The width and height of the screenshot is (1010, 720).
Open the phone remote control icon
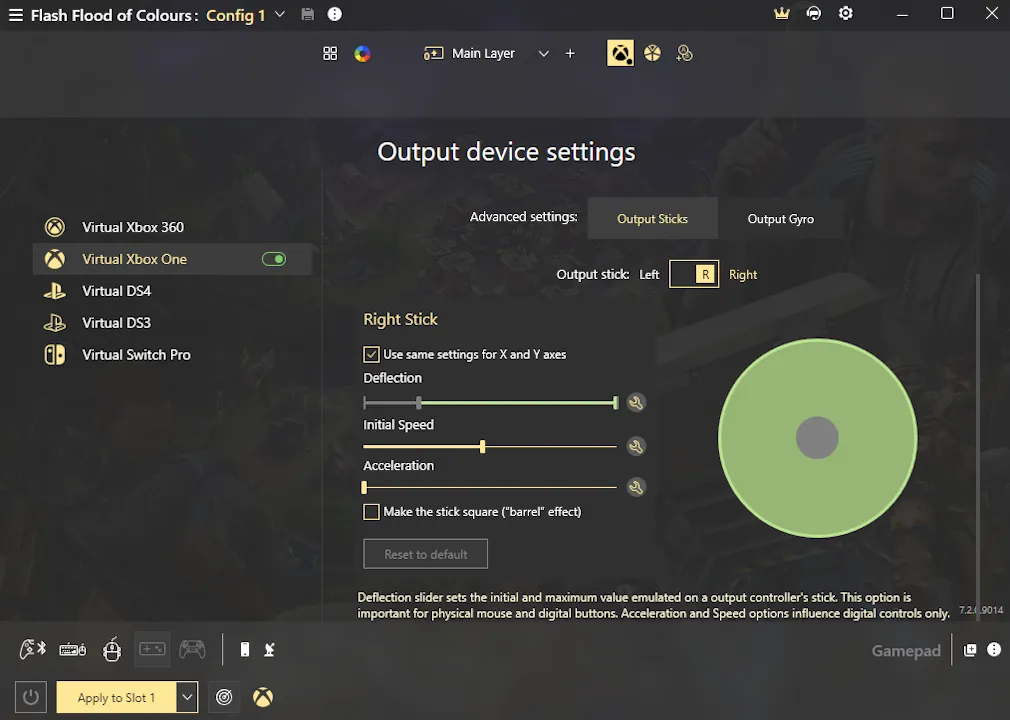[245, 650]
